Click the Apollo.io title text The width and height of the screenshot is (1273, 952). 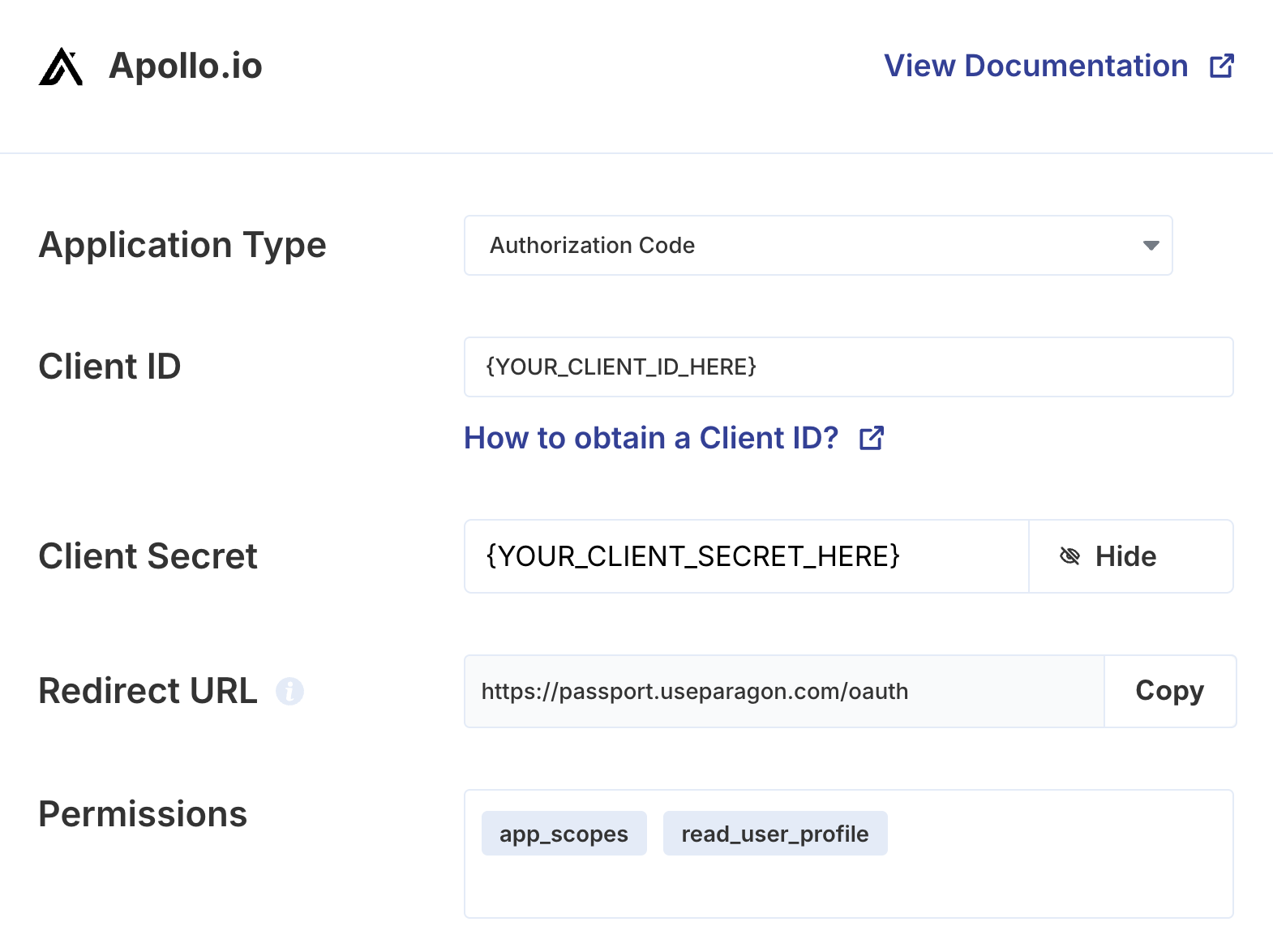click(x=186, y=66)
